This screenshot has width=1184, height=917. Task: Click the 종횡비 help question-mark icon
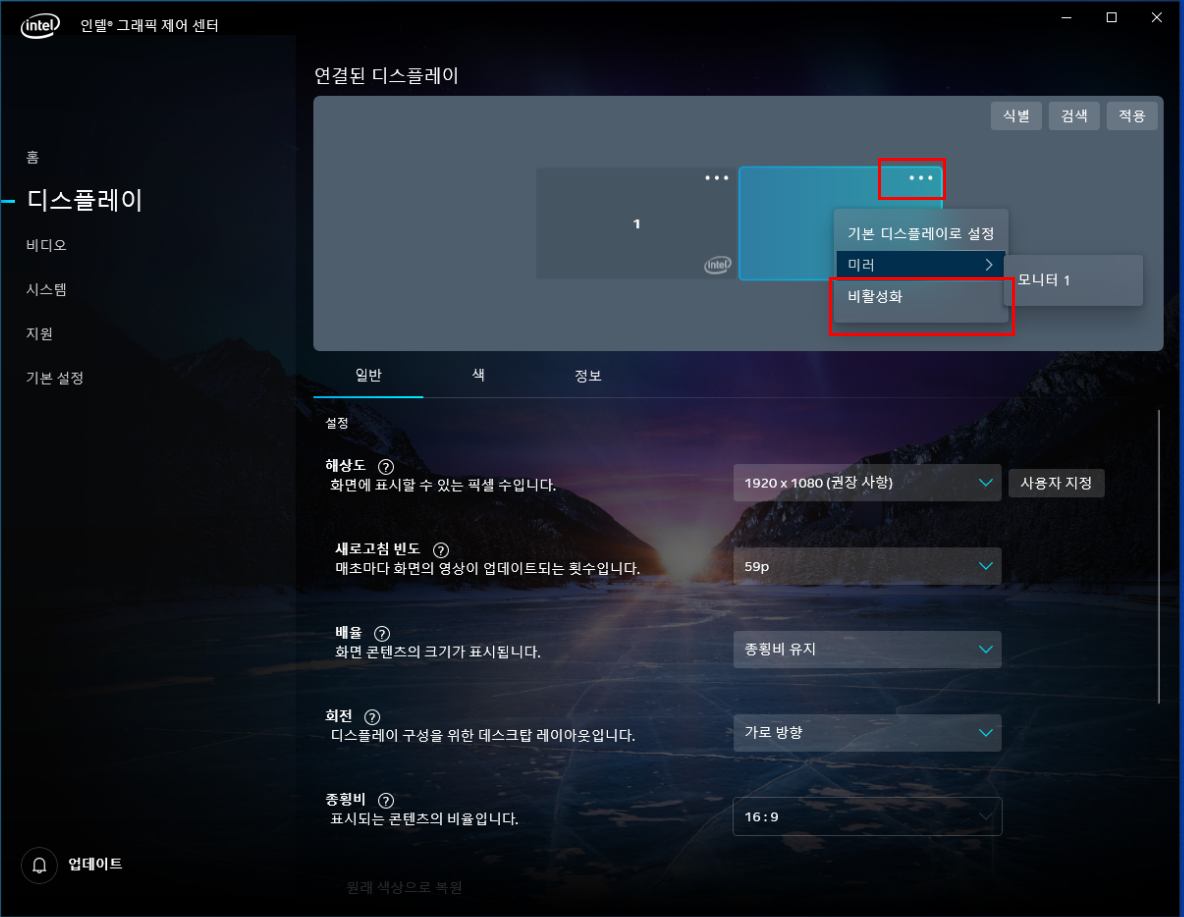[x=385, y=801]
